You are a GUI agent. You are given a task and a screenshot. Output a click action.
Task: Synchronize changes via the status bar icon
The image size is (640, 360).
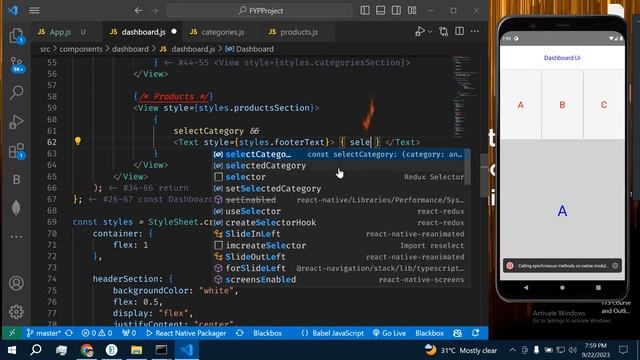point(69,333)
